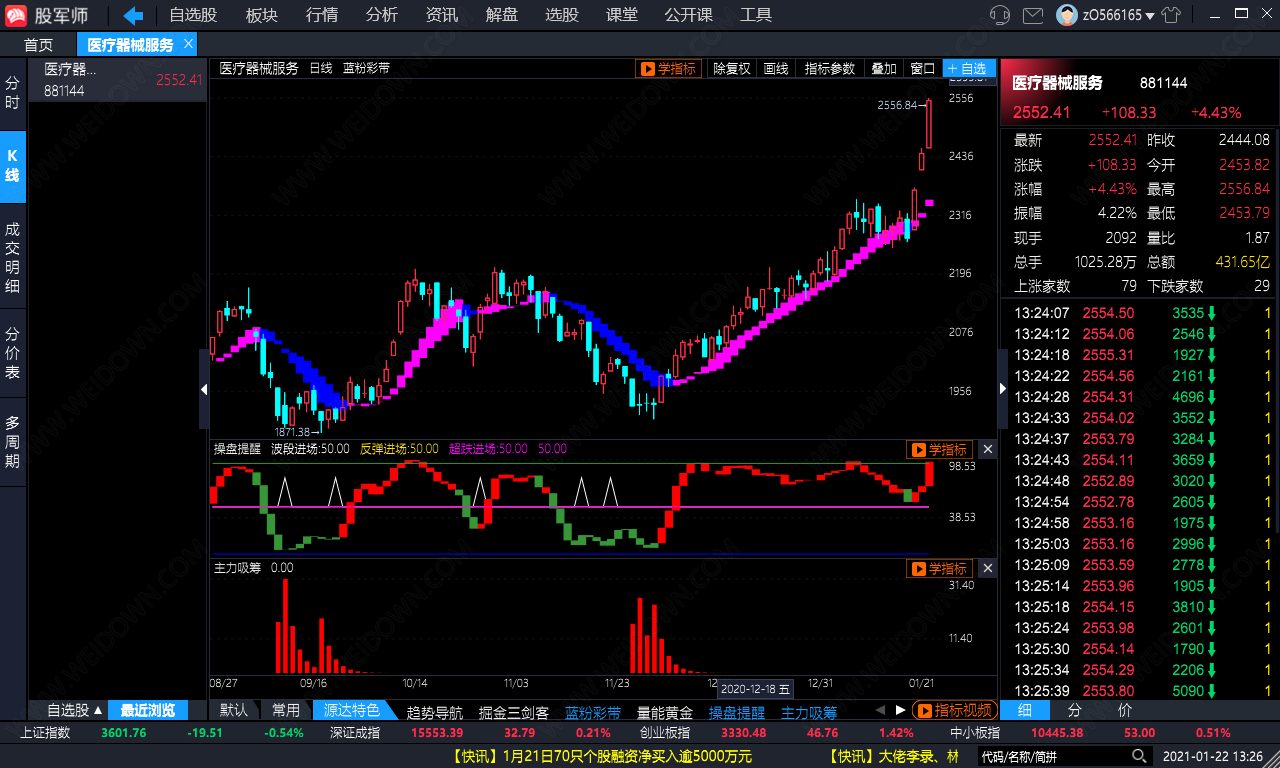Click the 13:24:07 trade row

1140,313
